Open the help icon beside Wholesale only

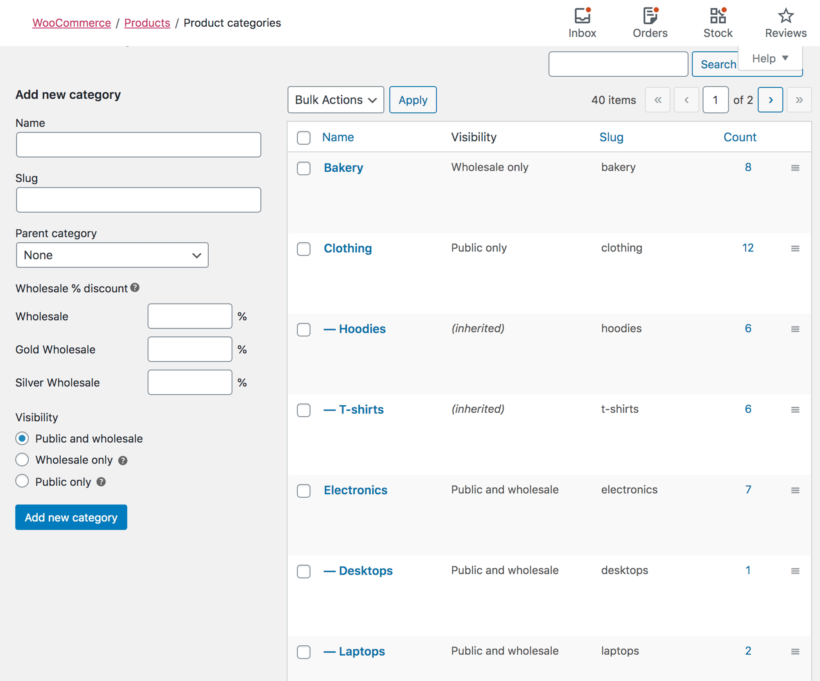122,460
